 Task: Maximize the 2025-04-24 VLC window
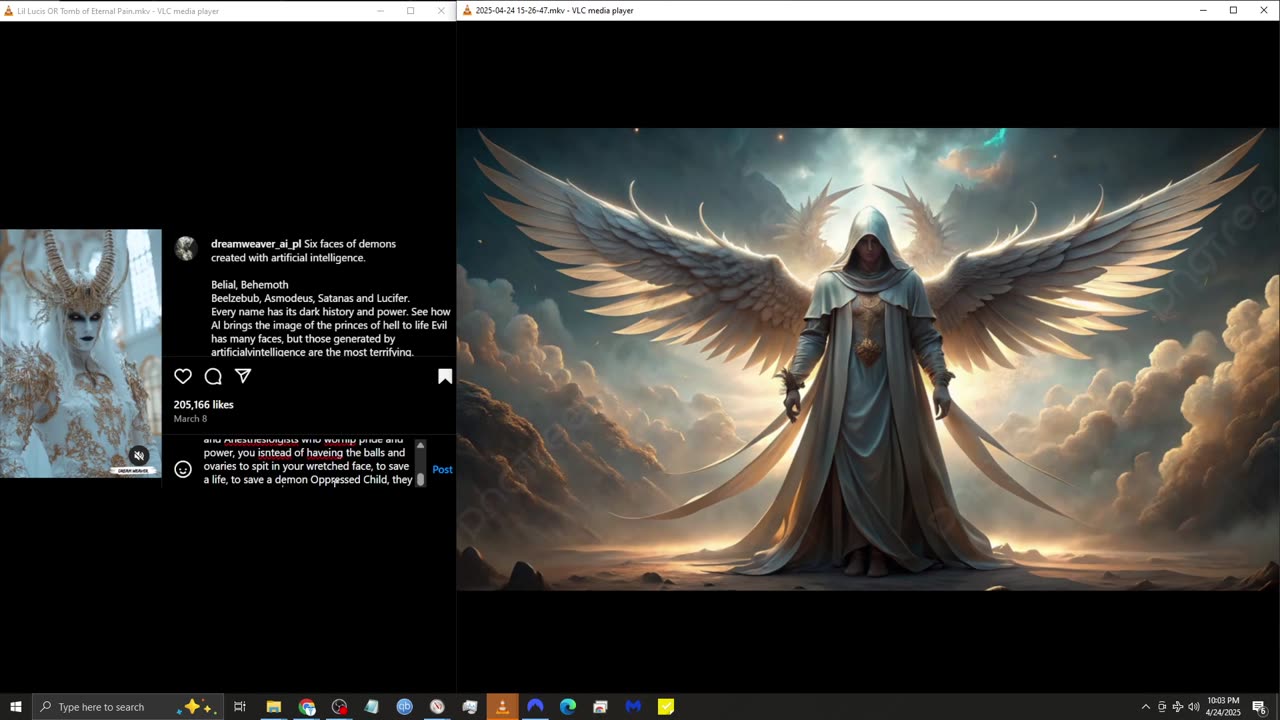coord(1233,10)
